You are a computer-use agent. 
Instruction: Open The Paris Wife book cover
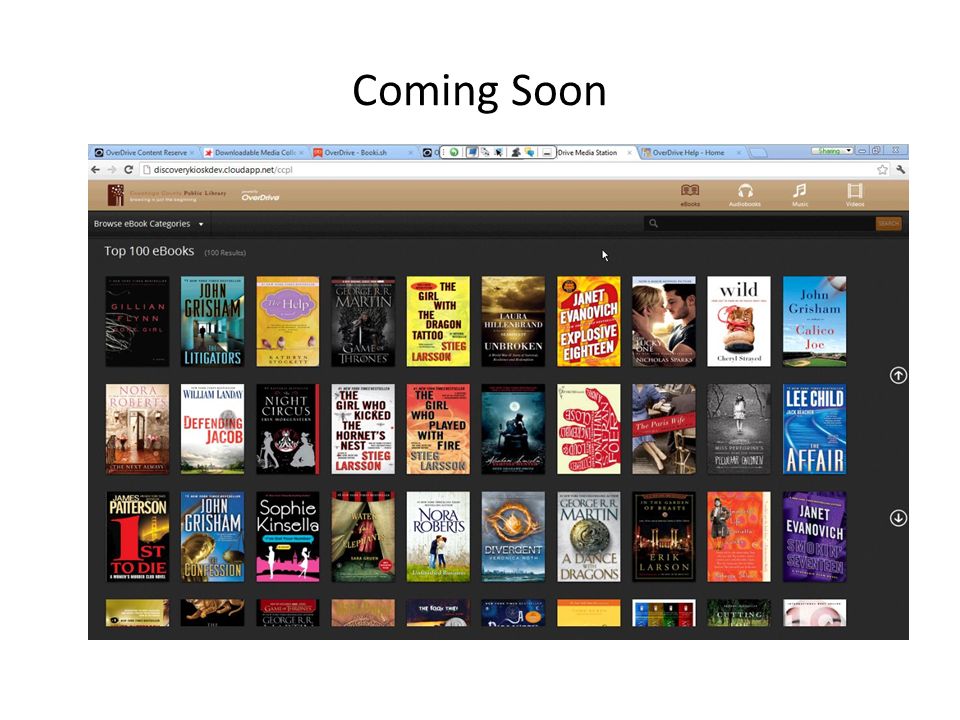tap(664, 429)
